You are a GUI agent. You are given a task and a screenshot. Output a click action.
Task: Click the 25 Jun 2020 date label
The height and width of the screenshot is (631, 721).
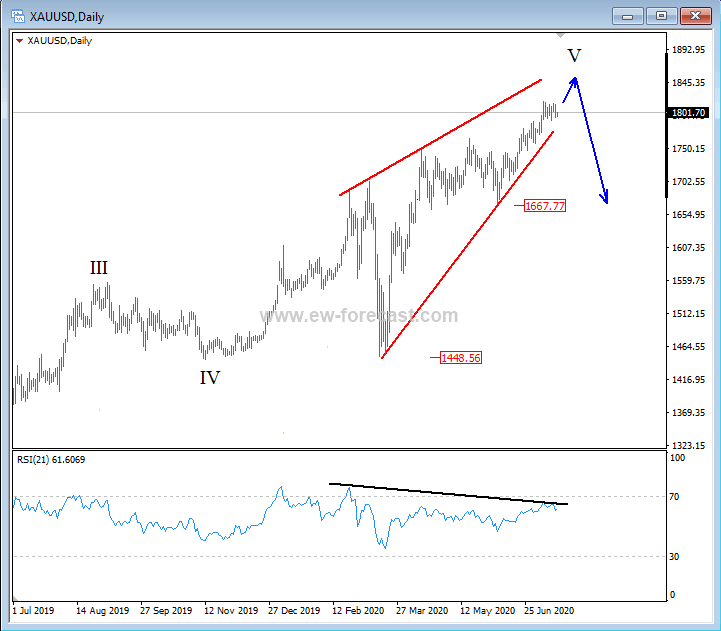[549, 611]
